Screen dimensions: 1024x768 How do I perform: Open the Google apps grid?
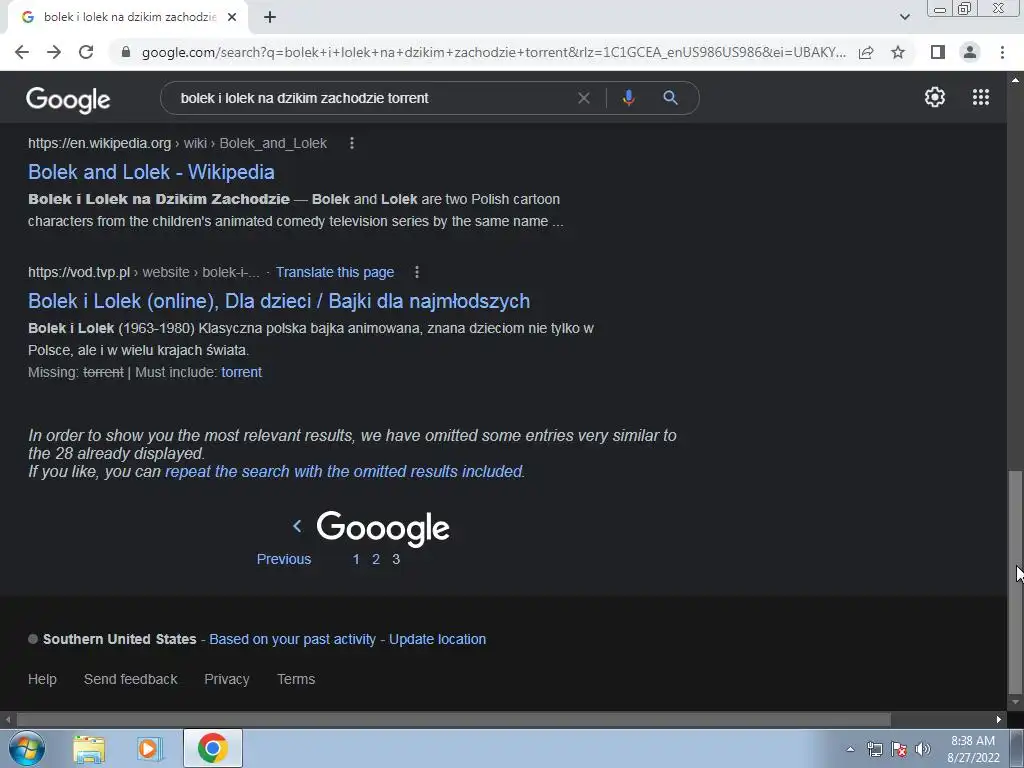click(981, 97)
